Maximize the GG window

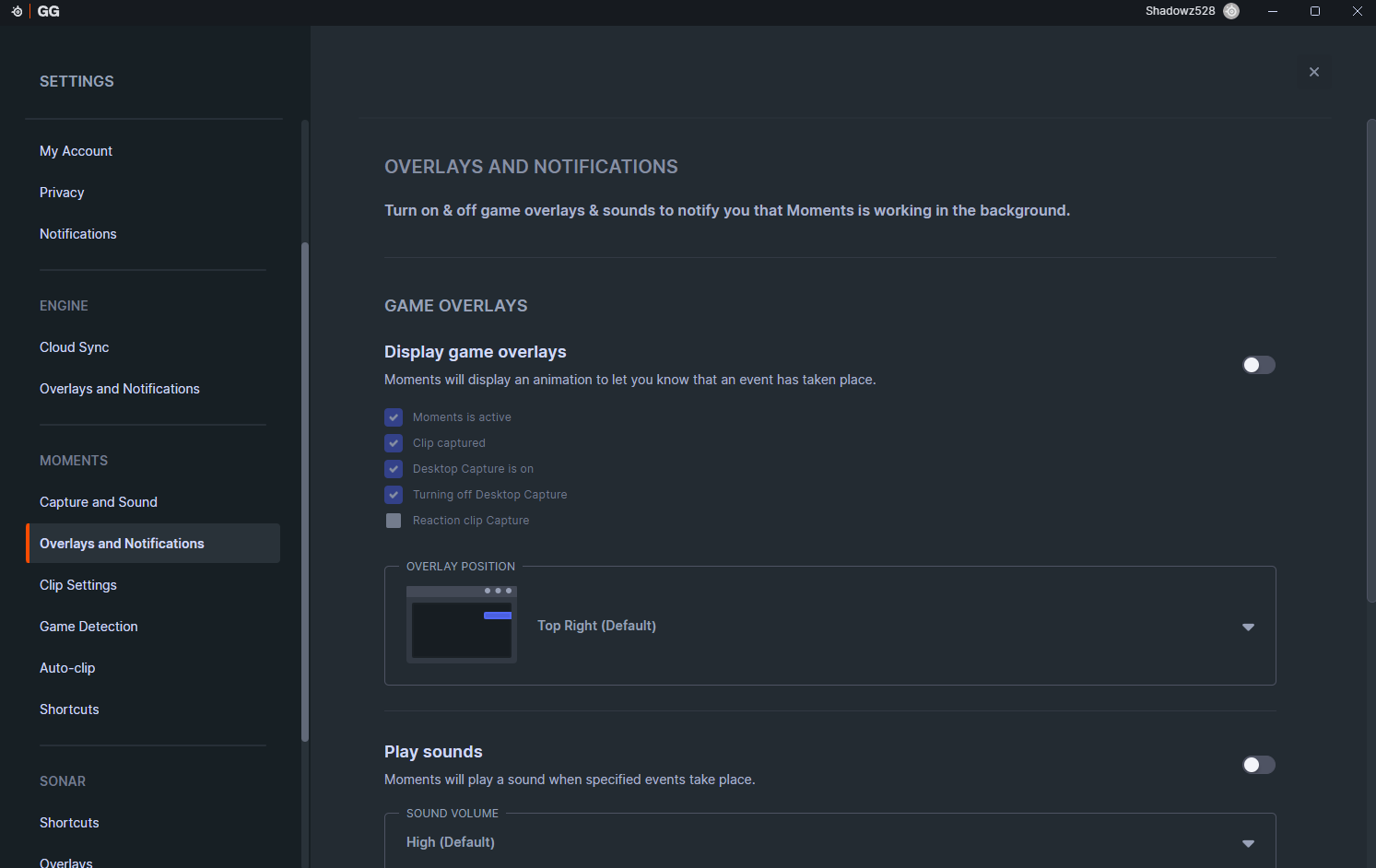(x=1315, y=11)
